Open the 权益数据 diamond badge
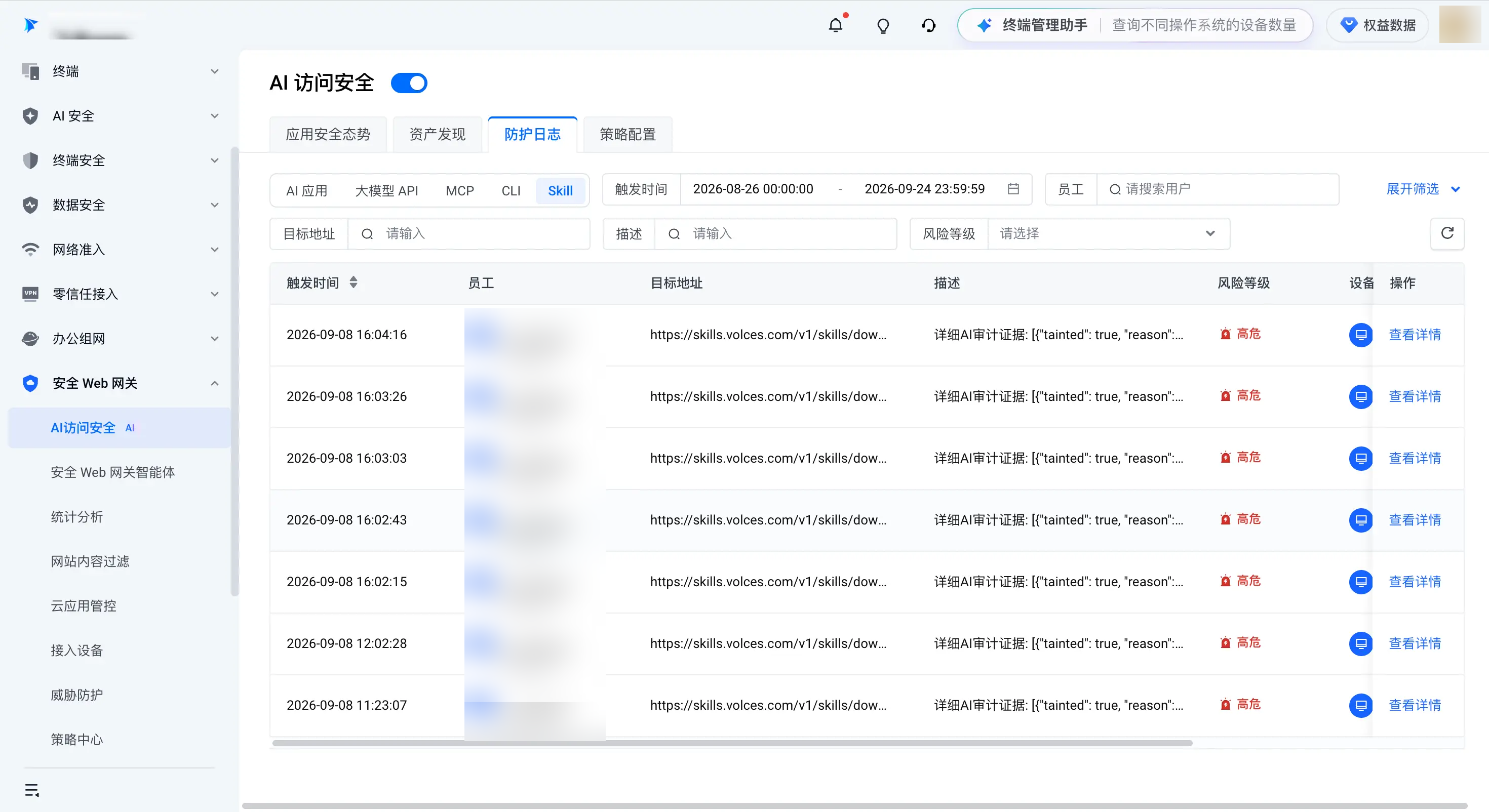The image size is (1489, 812). [x=1378, y=25]
